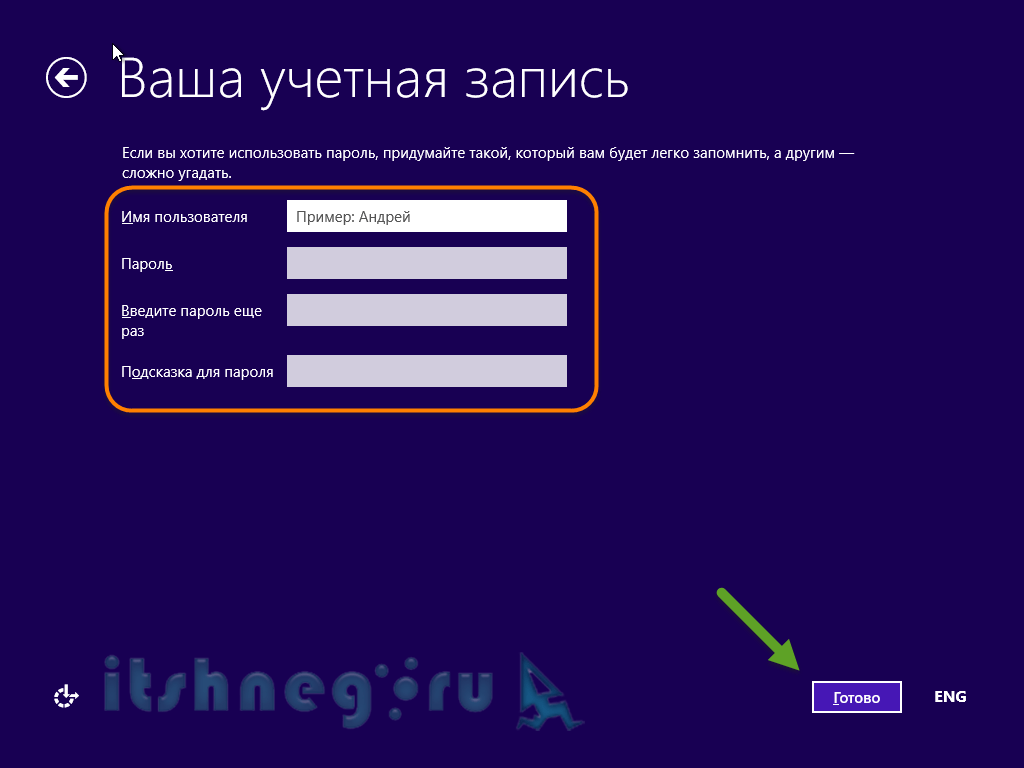Image resolution: width=1024 pixels, height=768 pixels.
Task: Click the password hint input field
Action: coord(426,371)
